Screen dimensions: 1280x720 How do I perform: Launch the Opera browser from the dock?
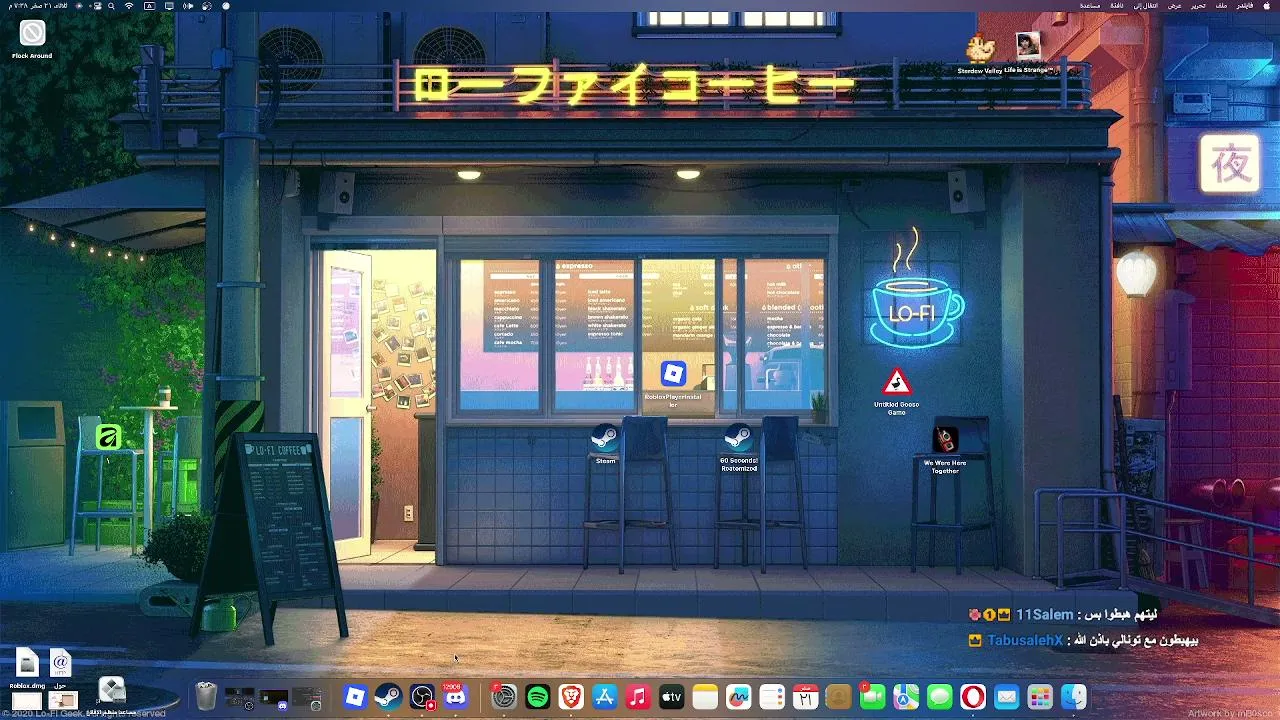[x=973, y=697]
